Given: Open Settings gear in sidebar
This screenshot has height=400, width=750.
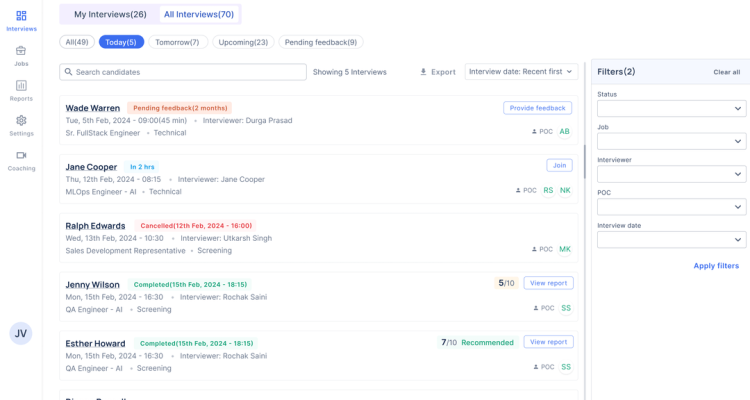Looking at the screenshot, I should tap(21, 121).
